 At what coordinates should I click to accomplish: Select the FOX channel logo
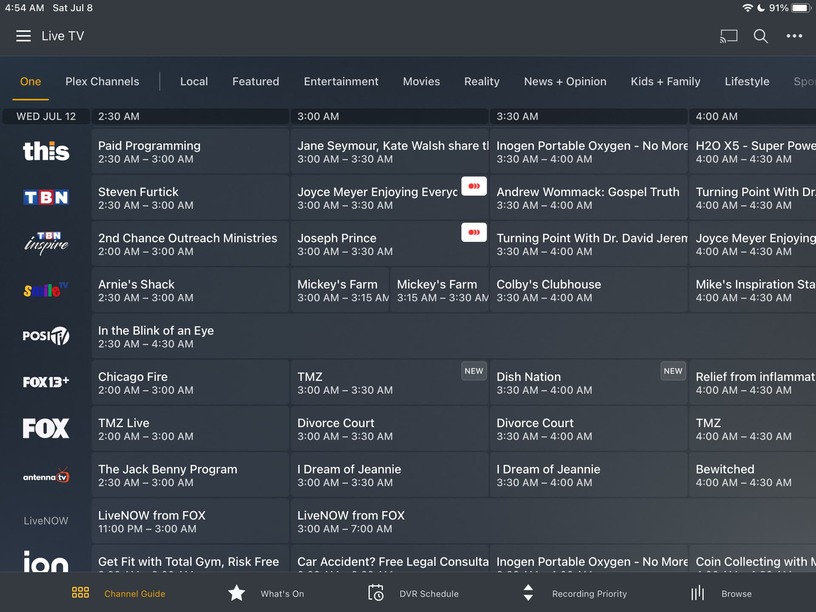point(46,428)
